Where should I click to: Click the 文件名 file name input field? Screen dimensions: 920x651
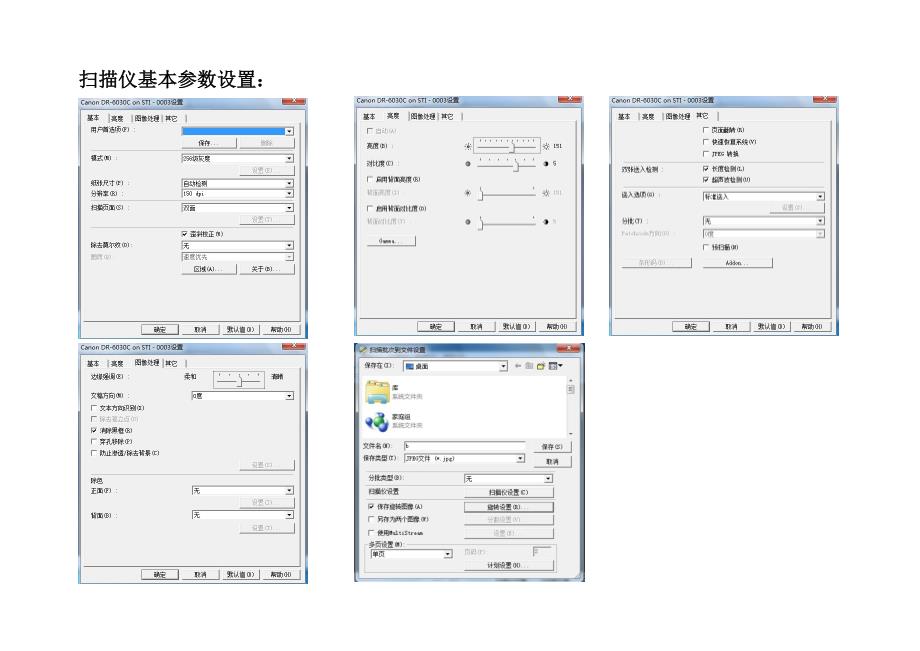465,446
